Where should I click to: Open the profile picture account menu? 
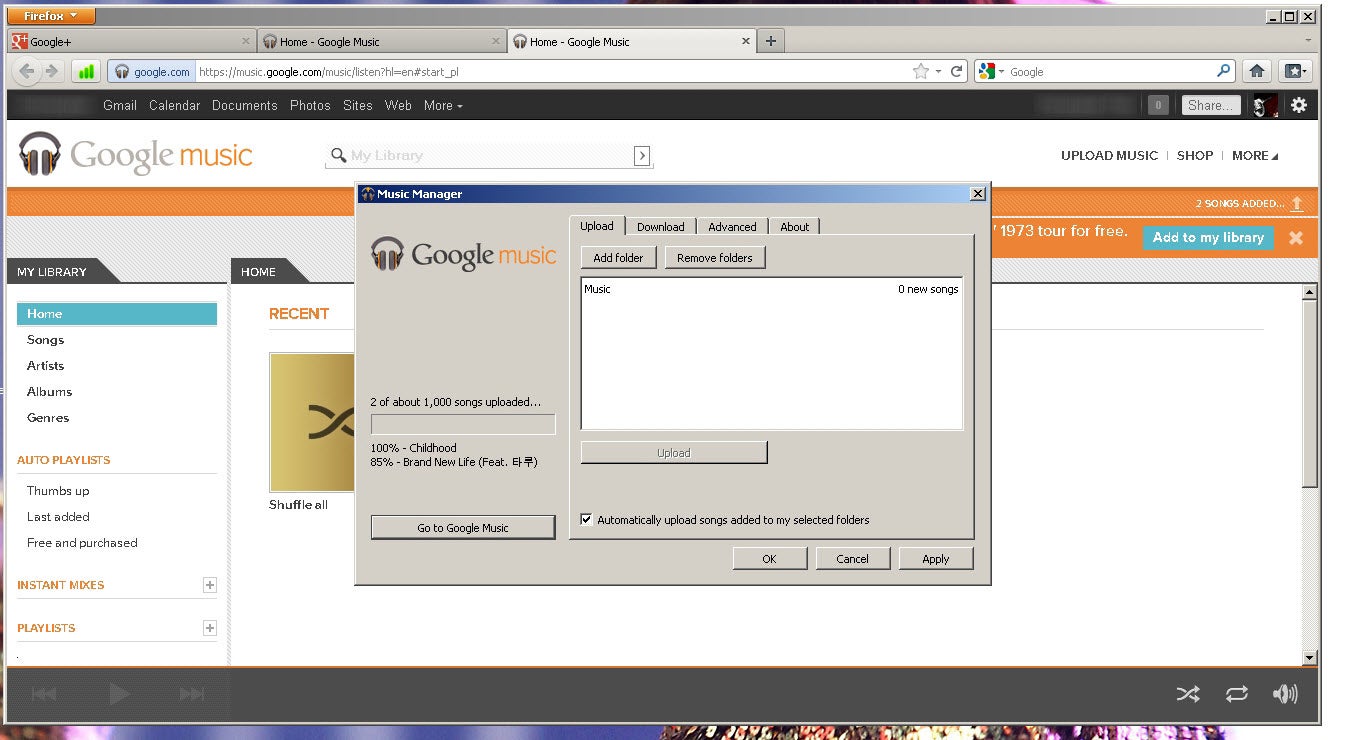(x=1266, y=105)
